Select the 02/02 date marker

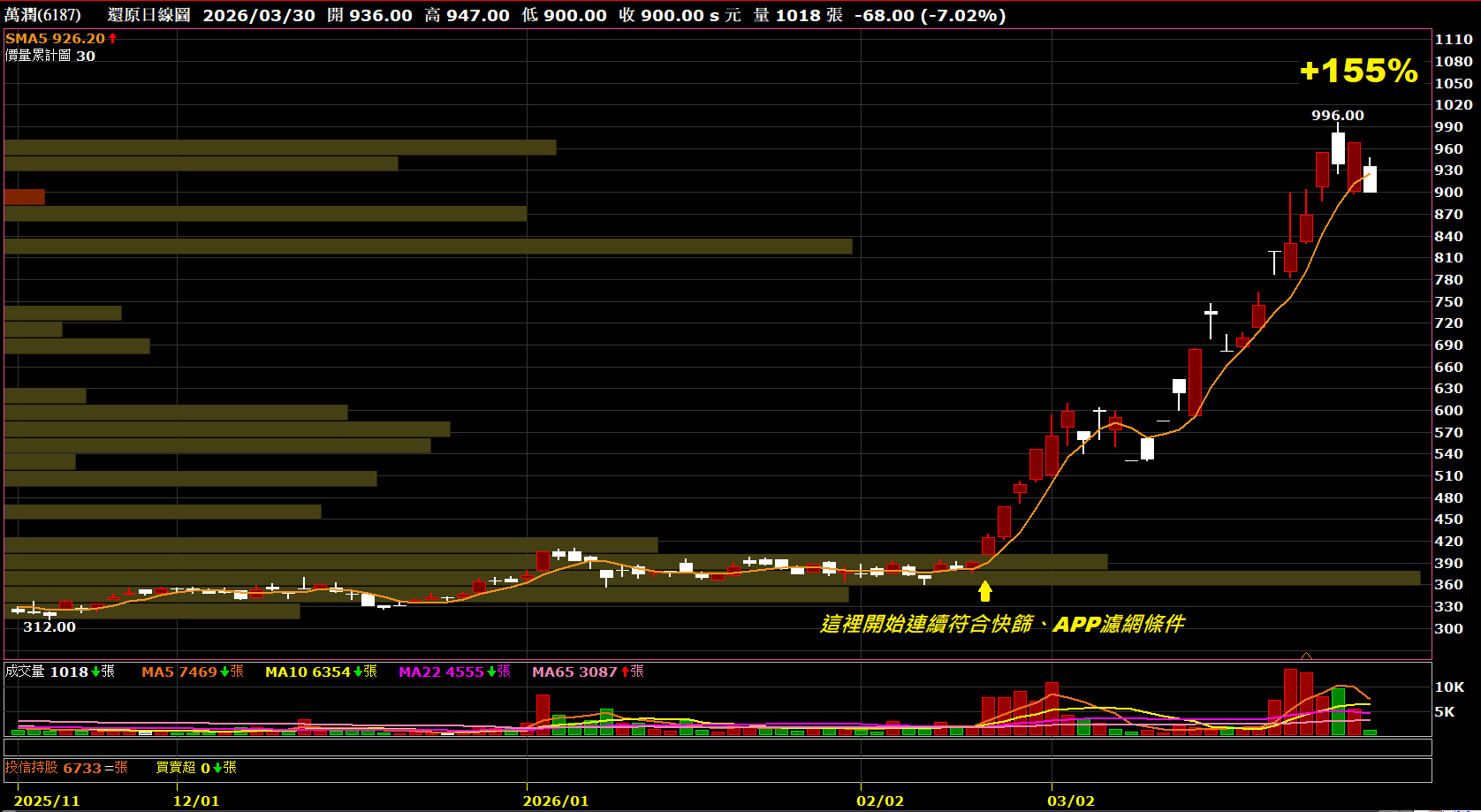880,801
